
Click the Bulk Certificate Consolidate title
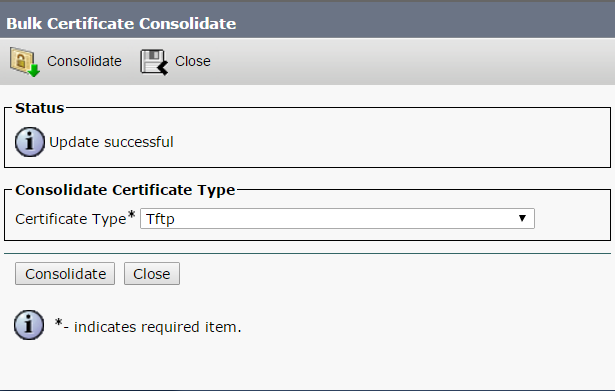pyautogui.click(x=121, y=24)
